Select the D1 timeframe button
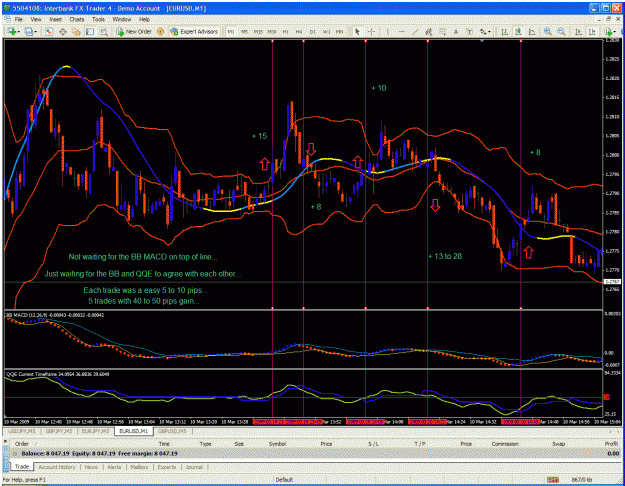625x486 pixels. click(x=312, y=31)
